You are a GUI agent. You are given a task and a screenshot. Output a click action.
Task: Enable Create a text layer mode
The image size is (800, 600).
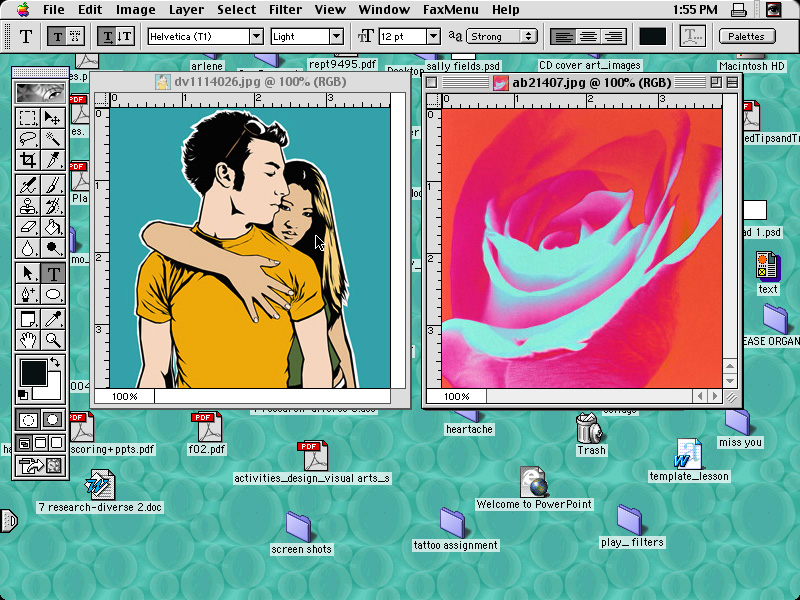(58, 37)
